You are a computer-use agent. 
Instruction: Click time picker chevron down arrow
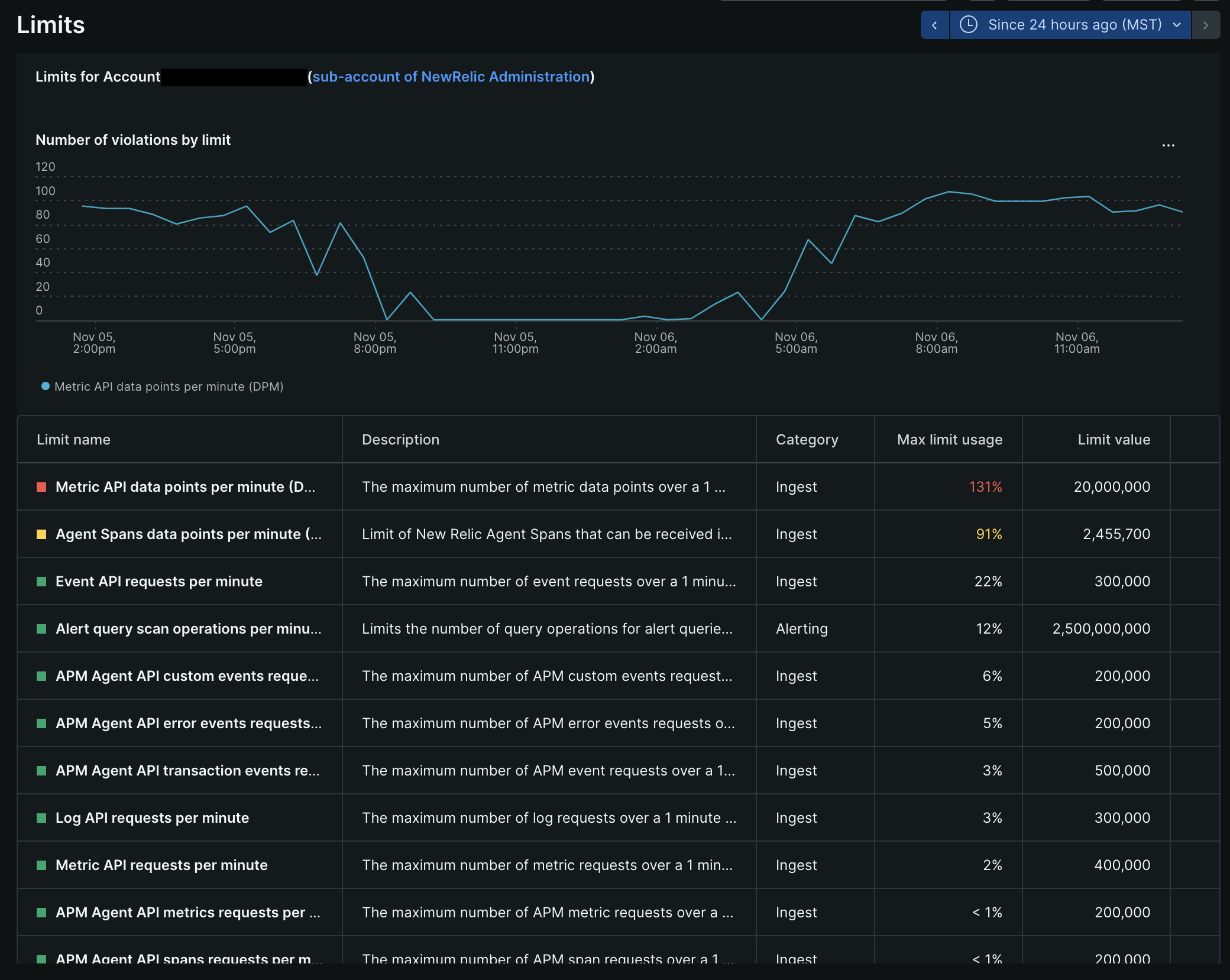[x=1177, y=25]
